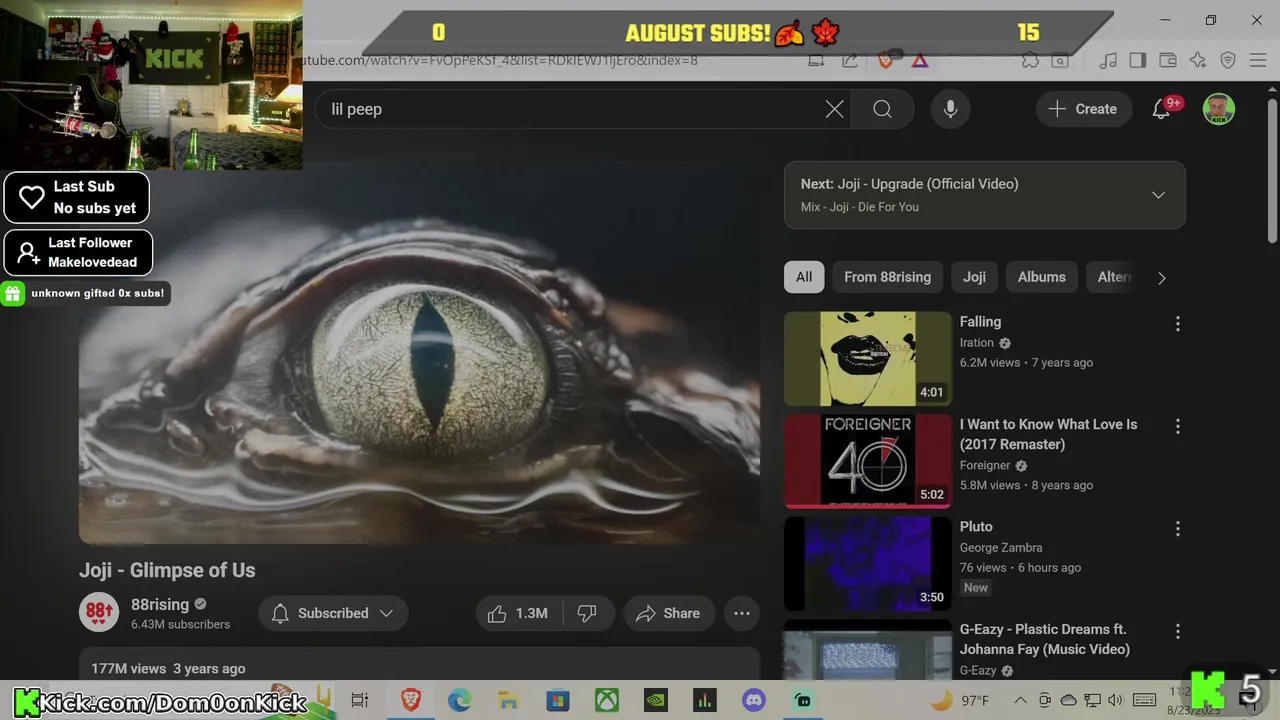1280x720 pixels.
Task: Open browser extensions puzzle icon
Action: tap(1030, 60)
